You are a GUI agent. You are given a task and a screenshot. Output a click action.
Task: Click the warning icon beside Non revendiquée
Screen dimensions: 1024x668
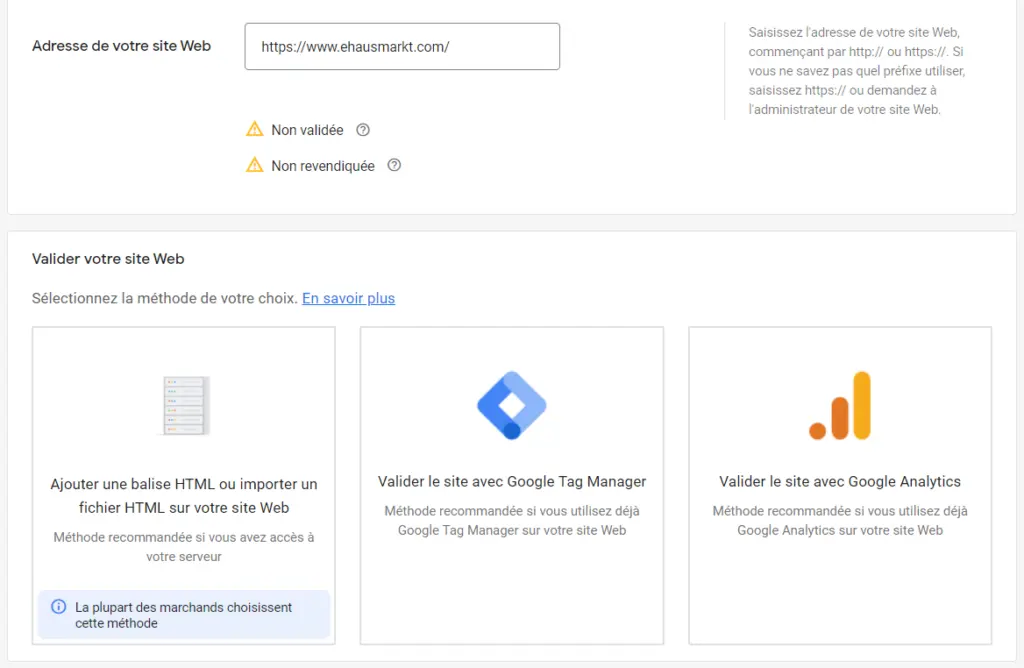pos(255,165)
